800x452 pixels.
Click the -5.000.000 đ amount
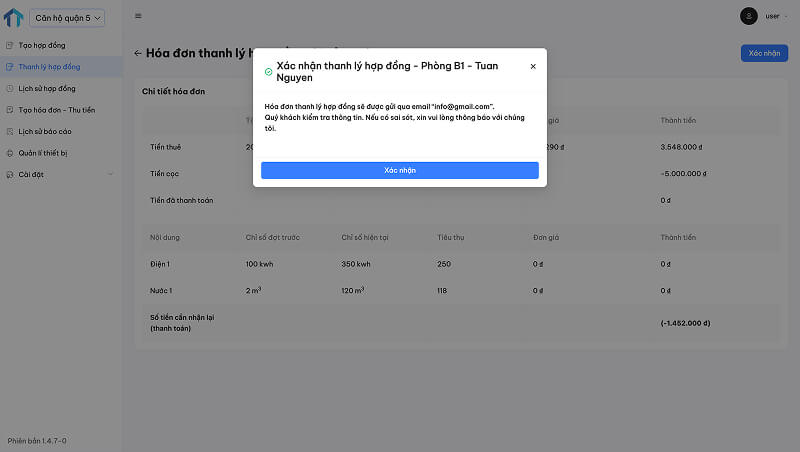click(683, 173)
